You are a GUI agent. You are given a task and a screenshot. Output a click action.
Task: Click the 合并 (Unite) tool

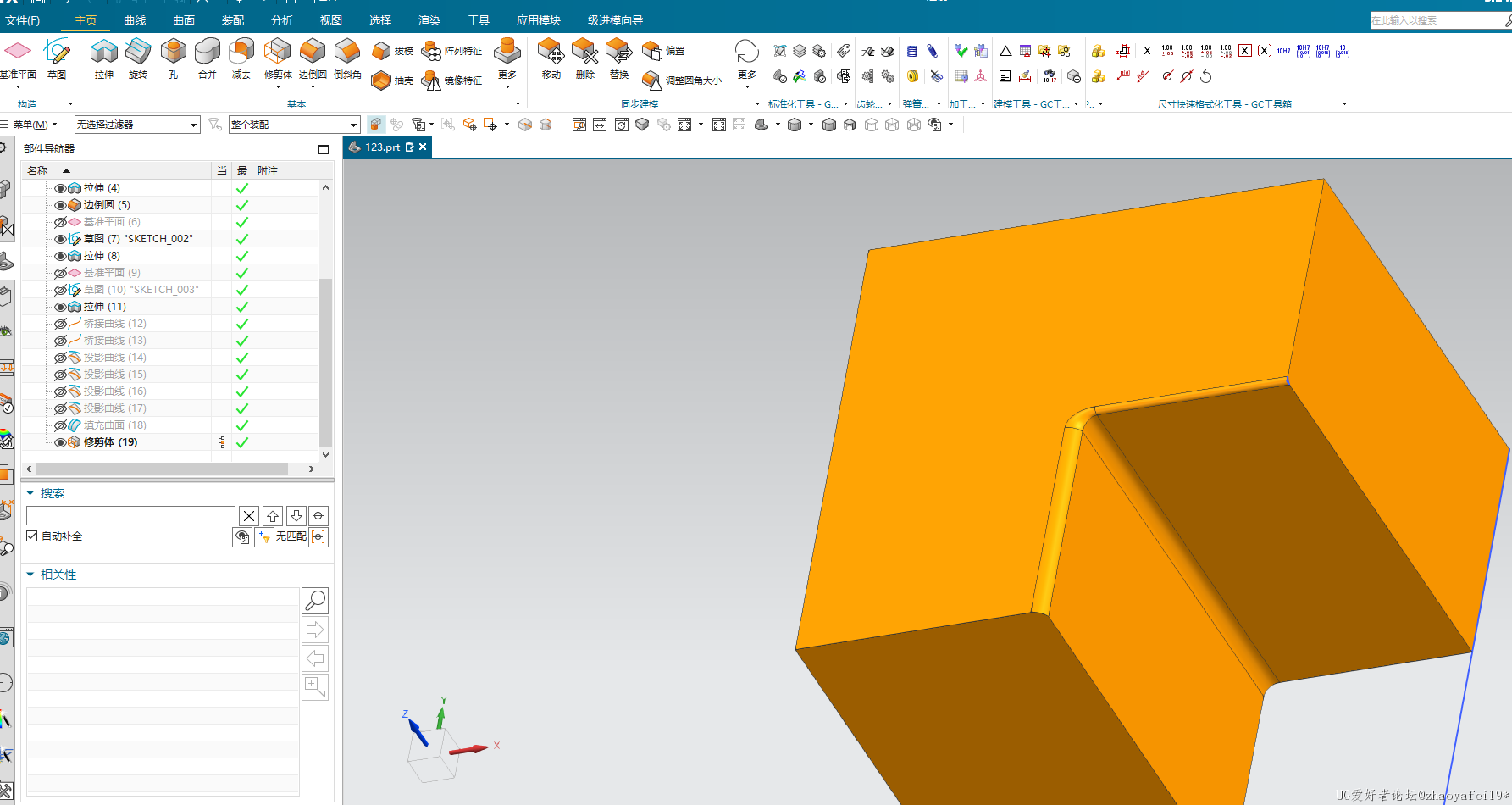point(208,58)
